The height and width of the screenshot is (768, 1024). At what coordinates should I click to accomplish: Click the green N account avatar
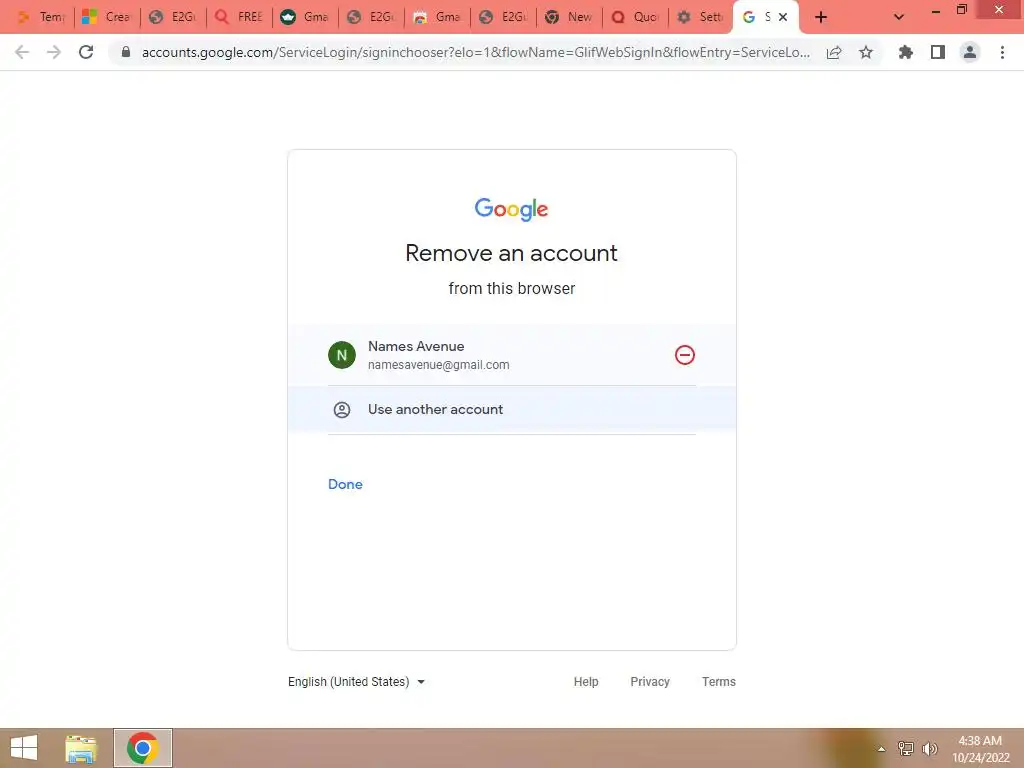tap(342, 355)
